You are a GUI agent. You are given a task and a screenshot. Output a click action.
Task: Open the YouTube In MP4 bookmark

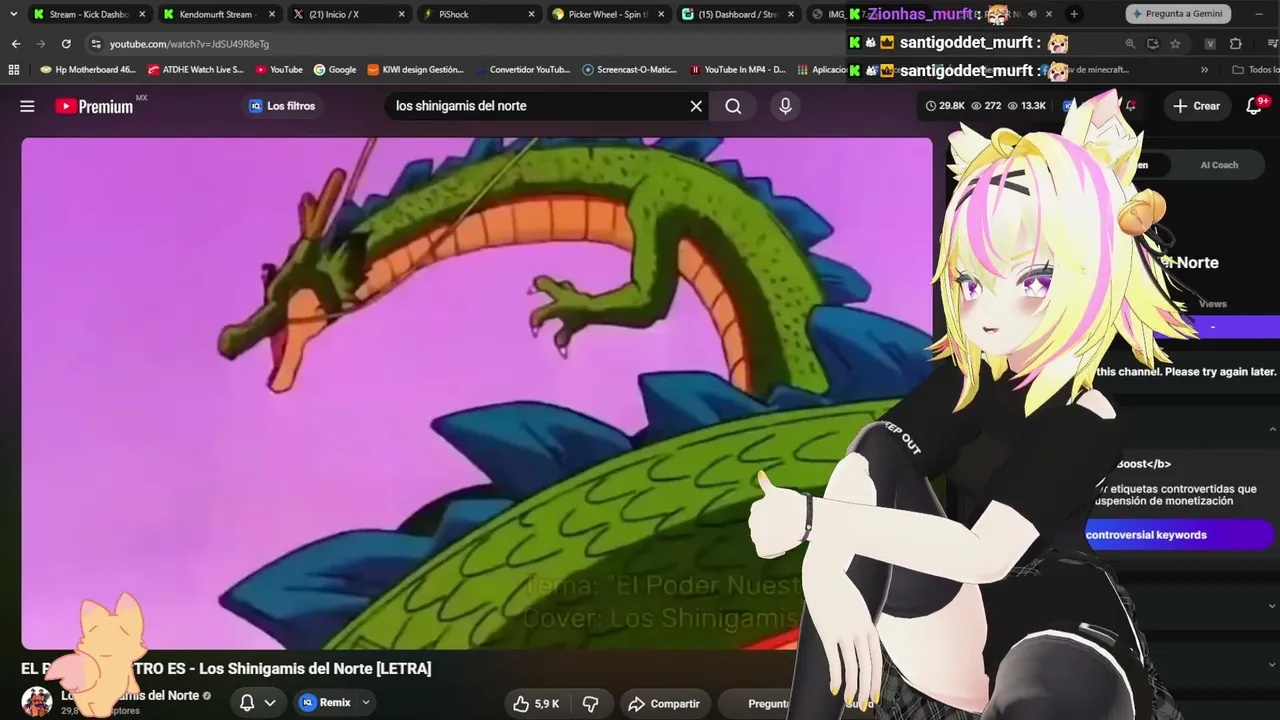[738, 70]
